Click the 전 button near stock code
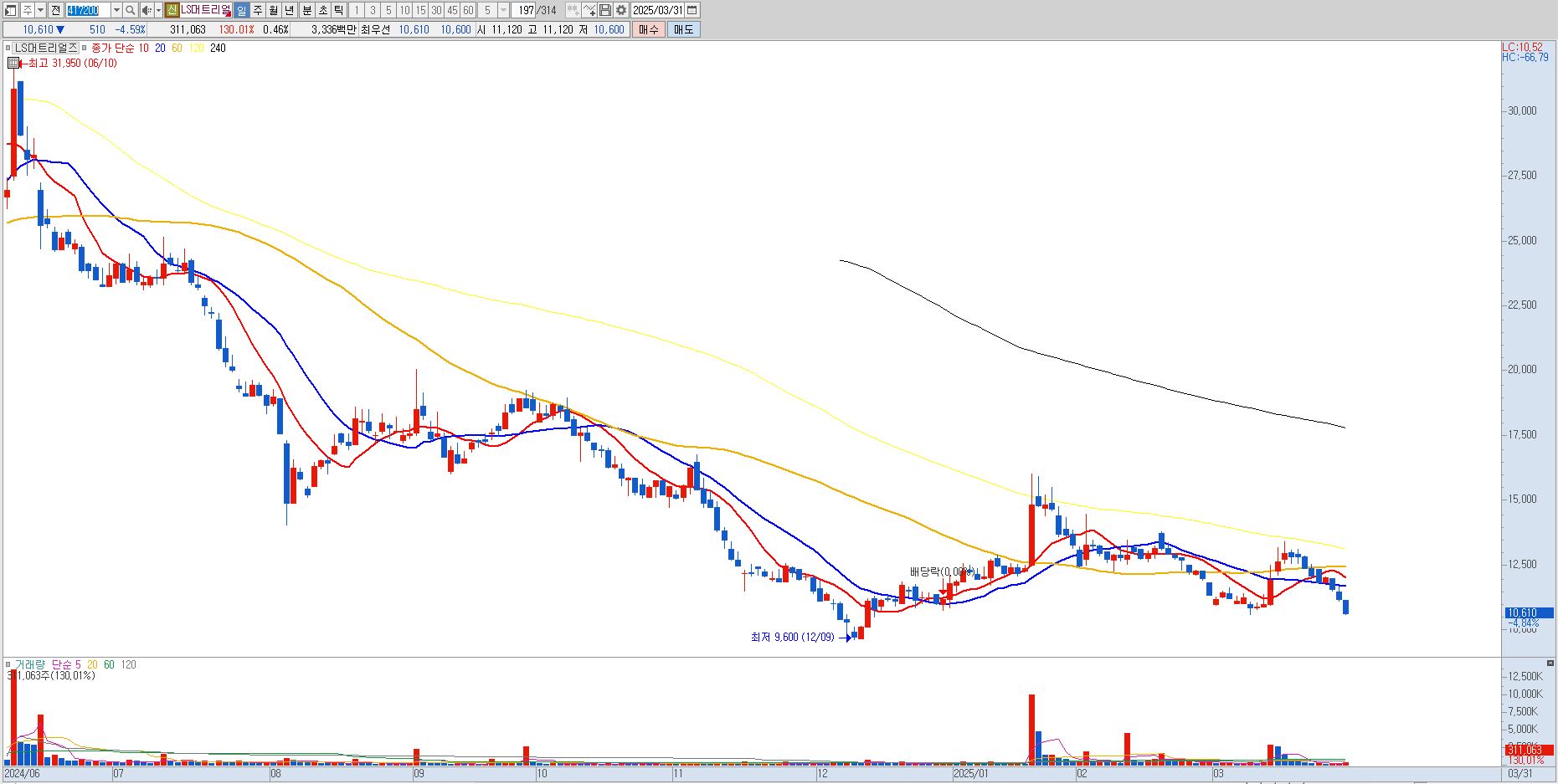Image resolution: width=1558 pixels, height=784 pixels. tap(55, 10)
